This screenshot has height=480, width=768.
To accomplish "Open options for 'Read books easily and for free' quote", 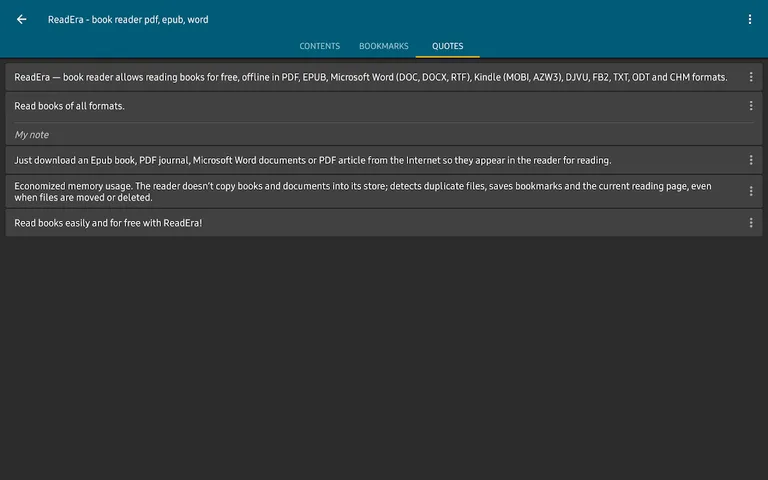I will click(x=750, y=223).
